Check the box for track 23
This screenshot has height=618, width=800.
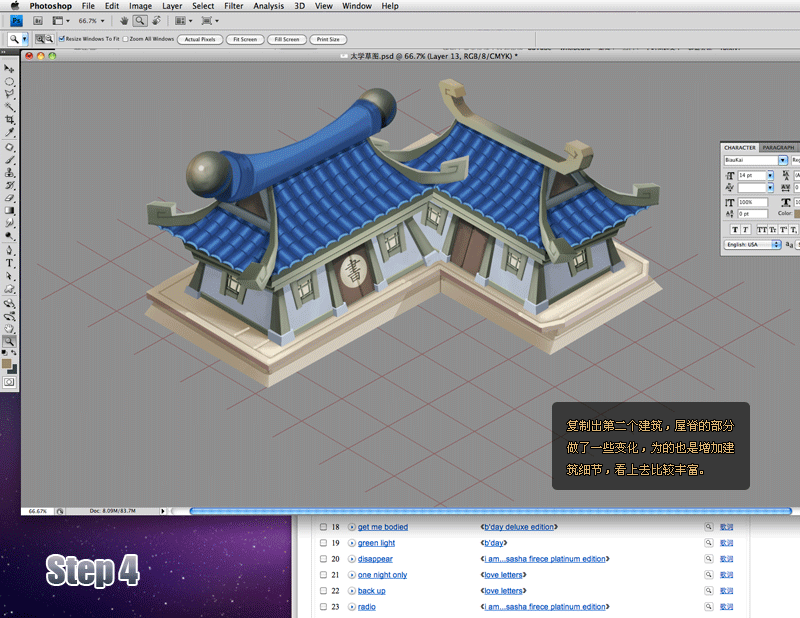pyautogui.click(x=323, y=607)
